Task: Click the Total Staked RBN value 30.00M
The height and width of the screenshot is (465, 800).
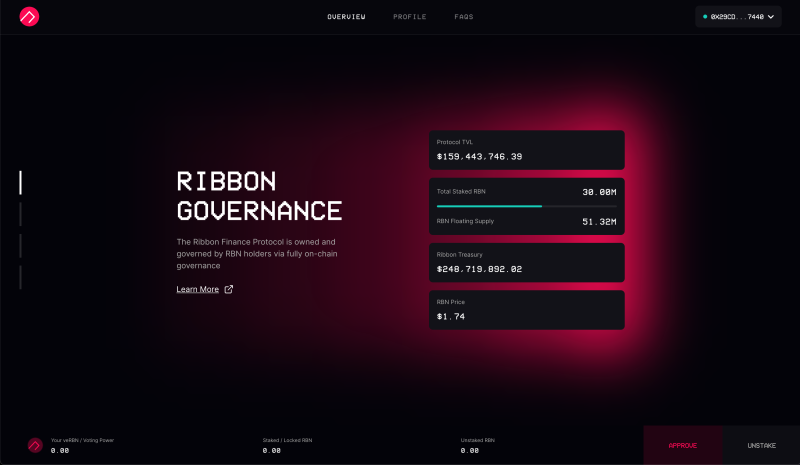Action: click(599, 192)
